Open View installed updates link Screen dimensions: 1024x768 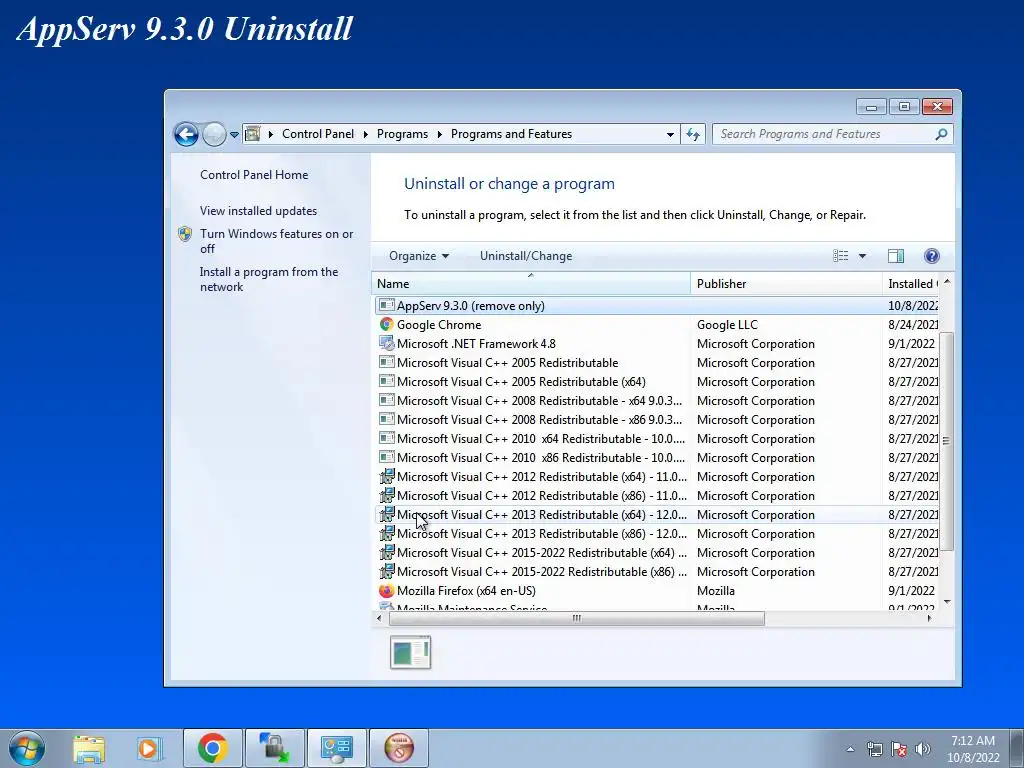pyautogui.click(x=258, y=211)
